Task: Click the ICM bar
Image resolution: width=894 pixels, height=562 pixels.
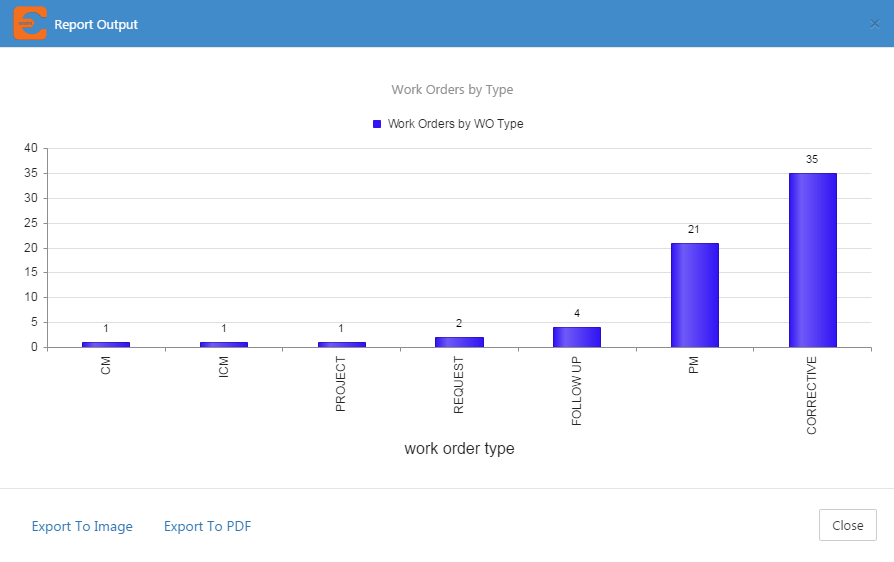Action: coord(224,344)
